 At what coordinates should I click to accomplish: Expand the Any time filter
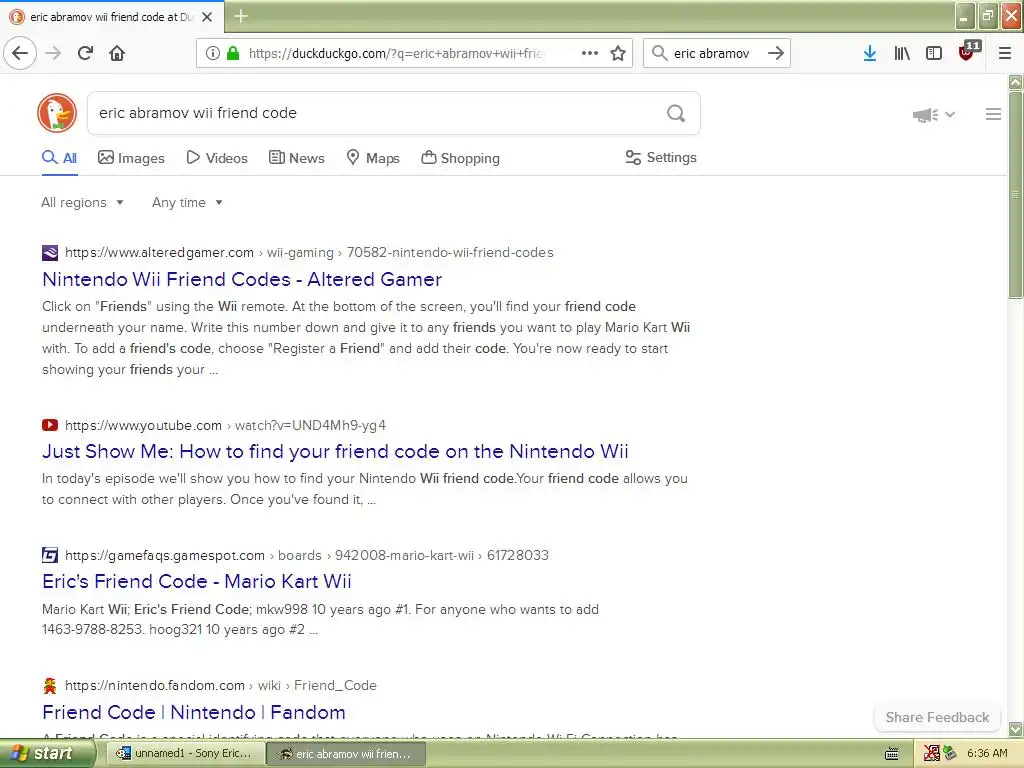(x=187, y=202)
